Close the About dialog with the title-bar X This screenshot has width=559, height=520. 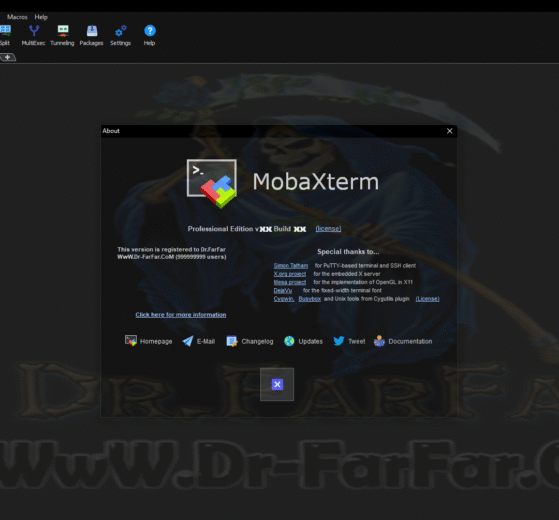tap(450, 131)
